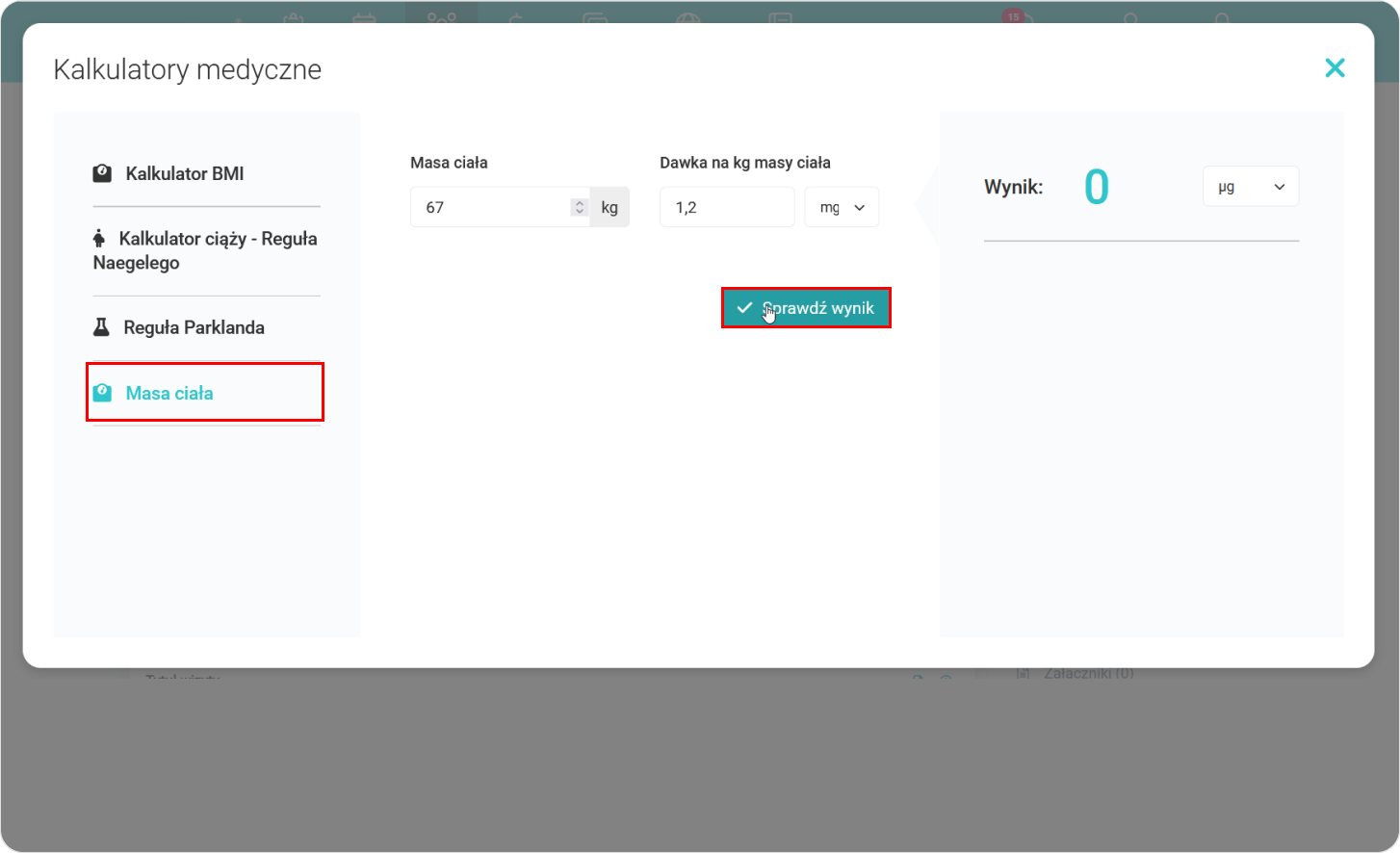
Task: Open the mg dose unit dropdown
Action: pos(842,207)
